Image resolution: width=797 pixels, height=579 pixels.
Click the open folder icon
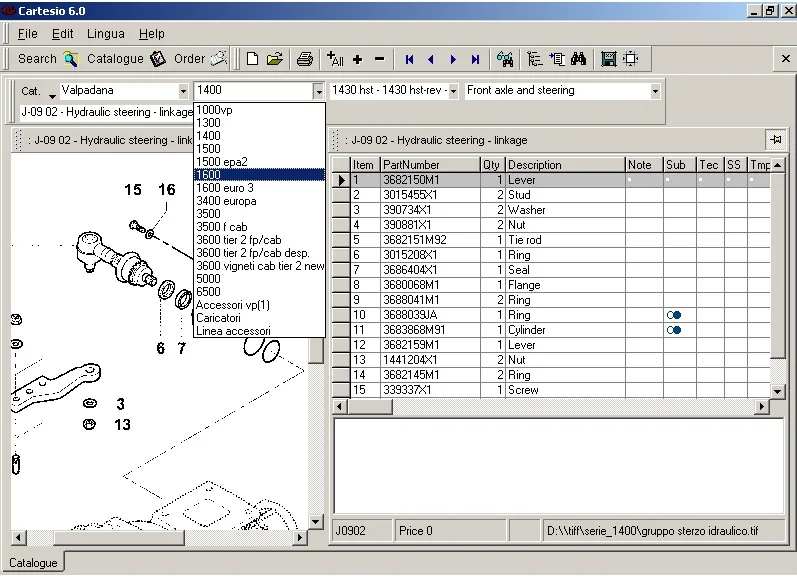click(274, 59)
